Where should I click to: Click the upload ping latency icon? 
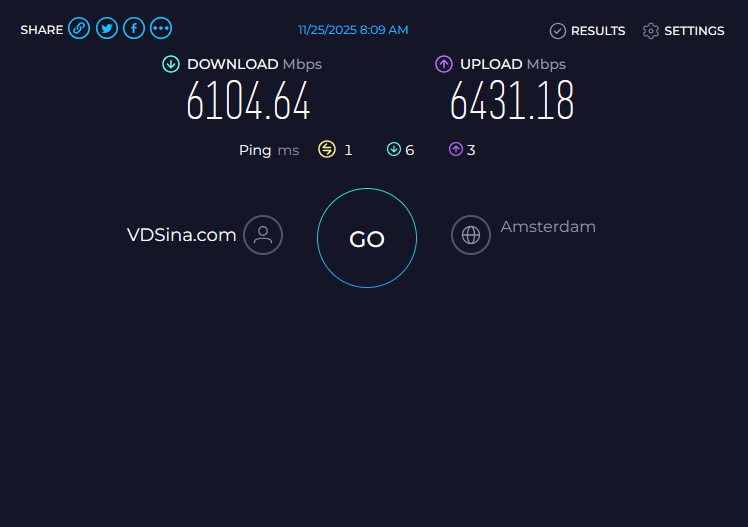pyautogui.click(x=456, y=149)
